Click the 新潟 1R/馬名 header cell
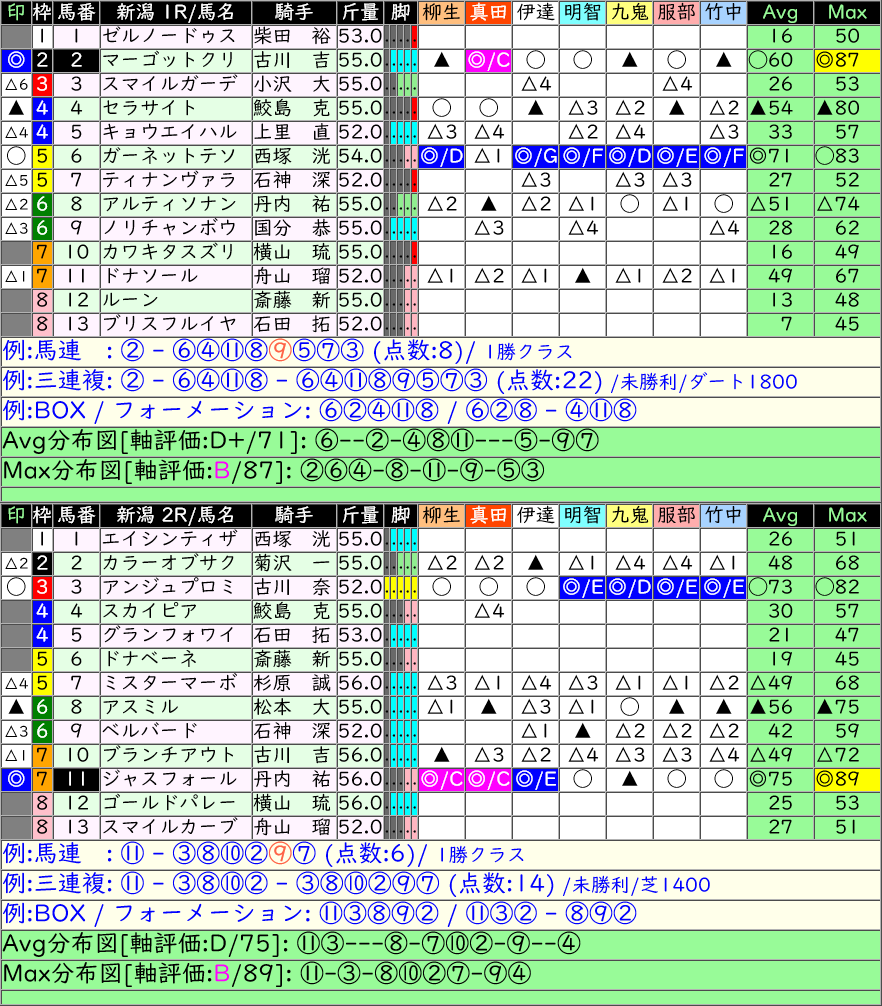 click(x=175, y=12)
